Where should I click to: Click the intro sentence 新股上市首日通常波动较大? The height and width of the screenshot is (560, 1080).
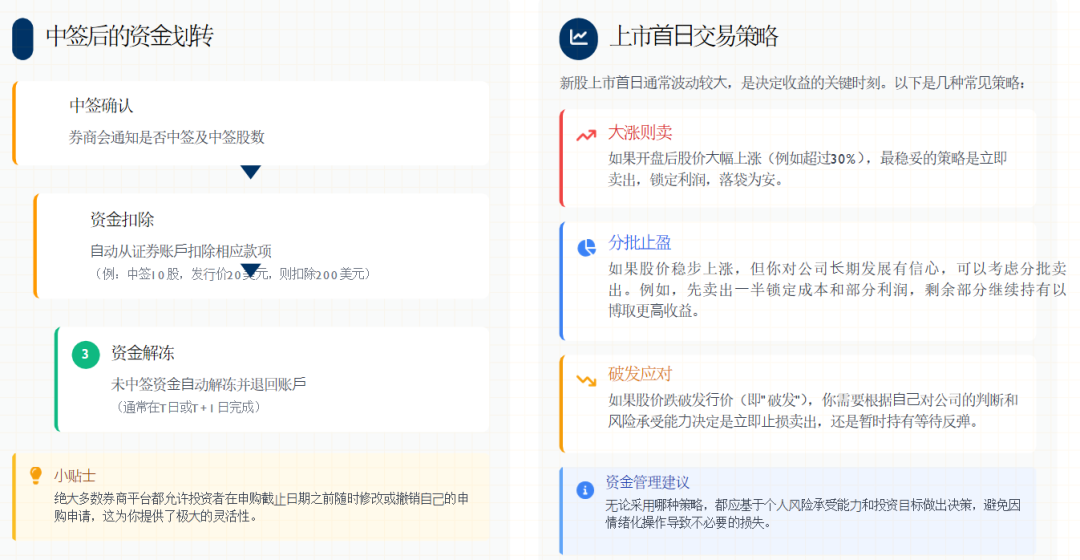pos(793,83)
